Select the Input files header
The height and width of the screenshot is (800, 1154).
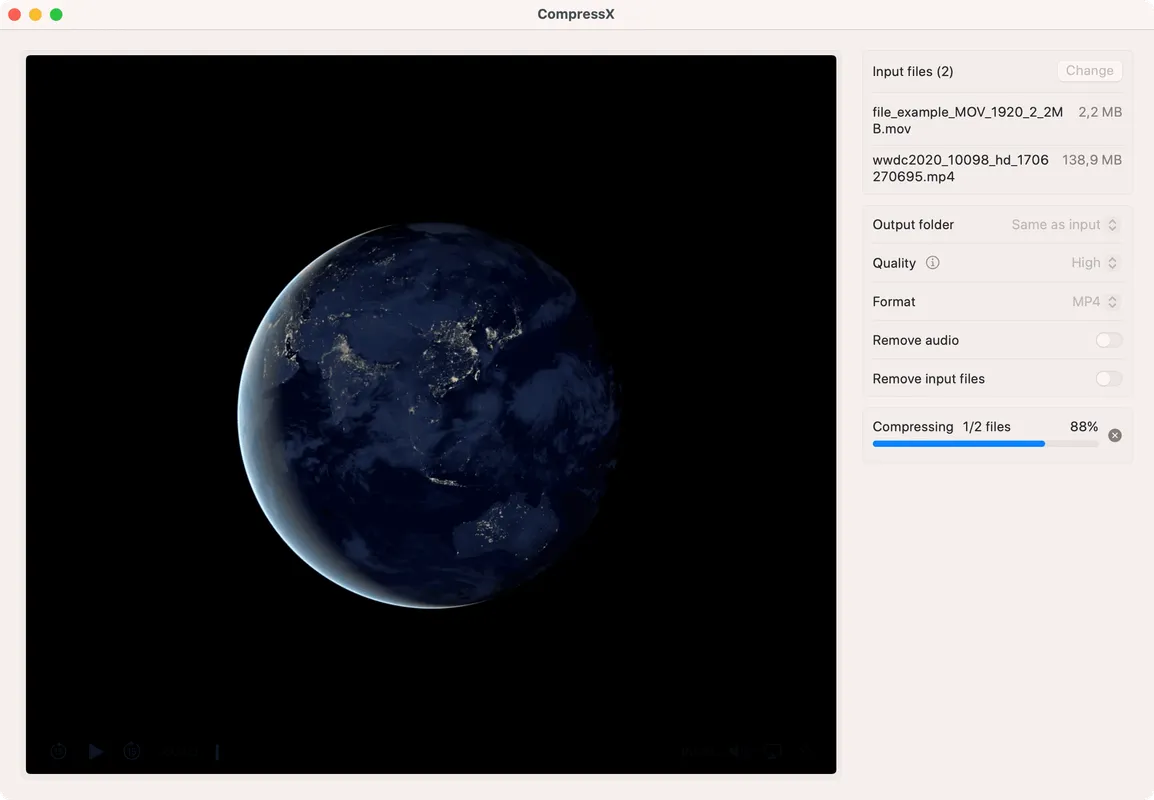[x=913, y=71]
